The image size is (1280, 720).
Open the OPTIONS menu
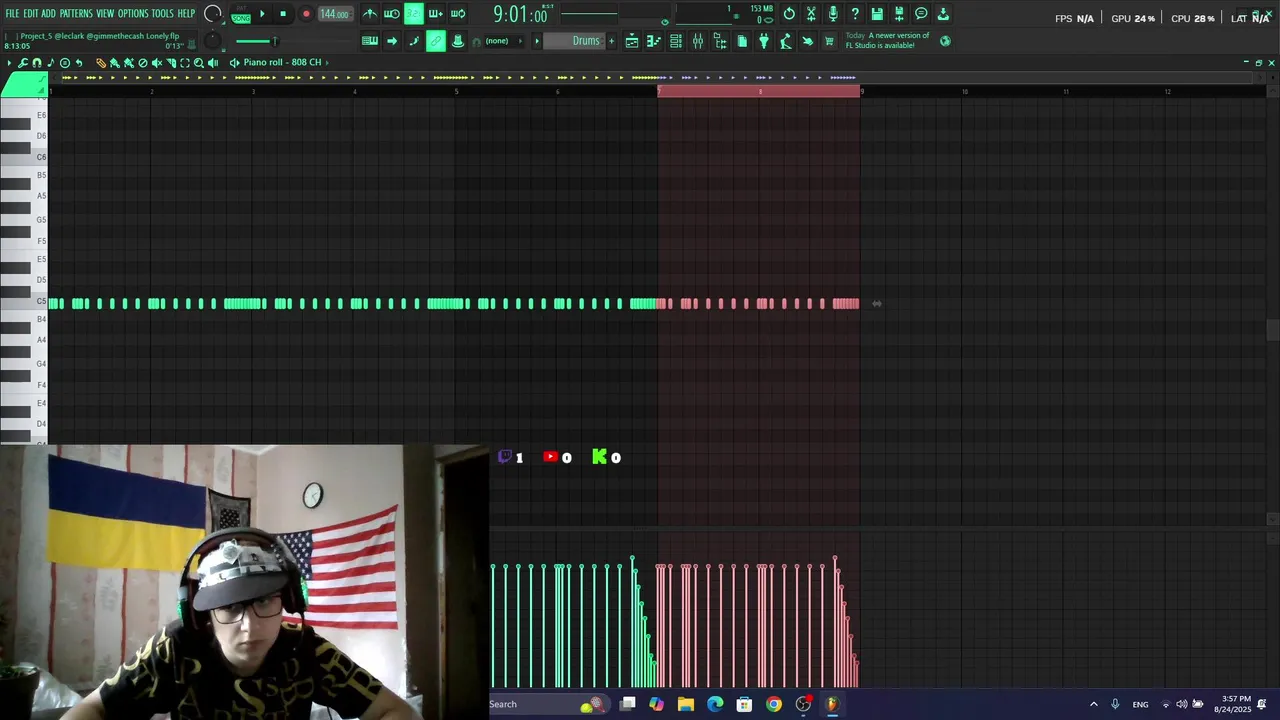pos(133,14)
